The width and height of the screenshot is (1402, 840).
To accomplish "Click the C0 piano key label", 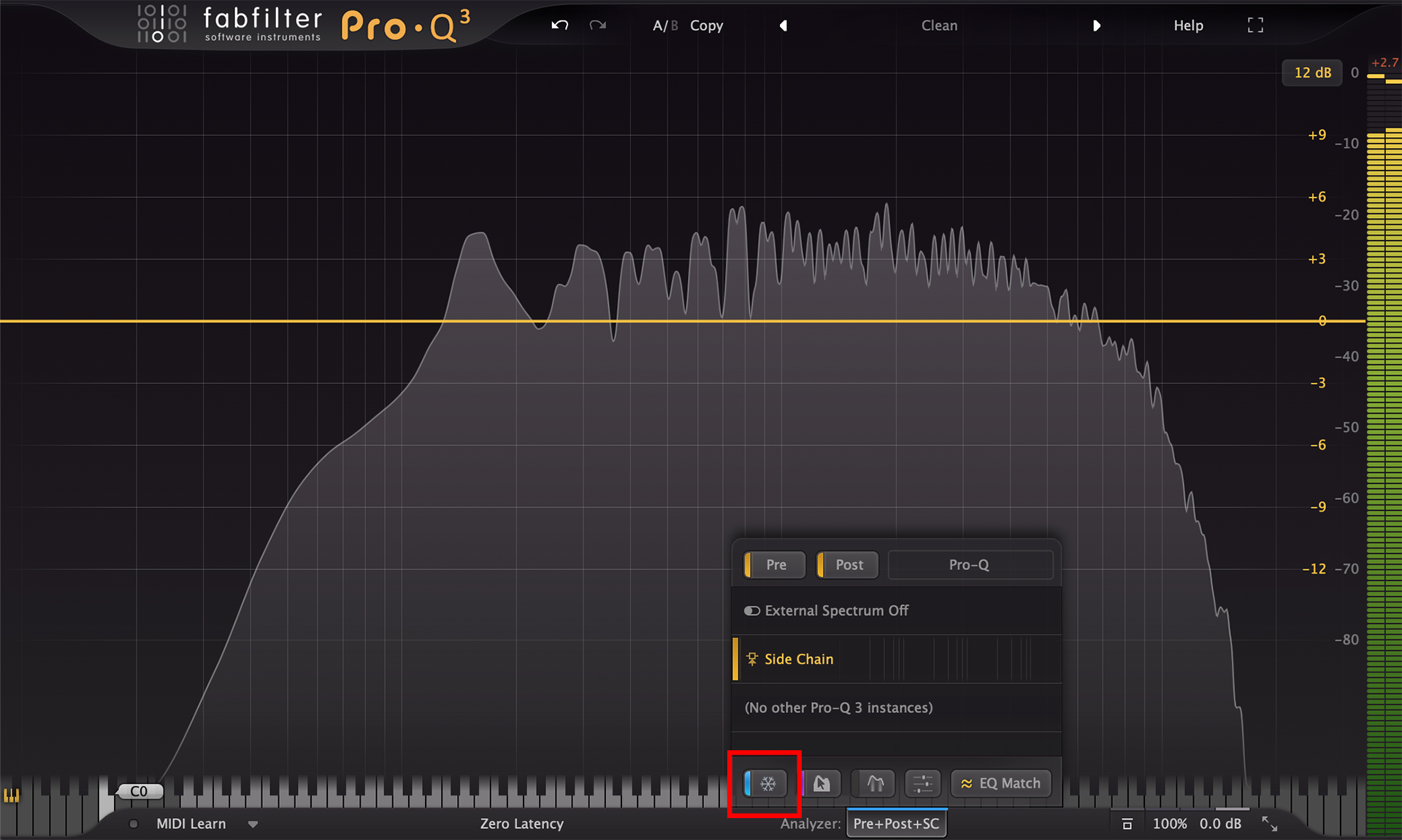I will point(139,791).
